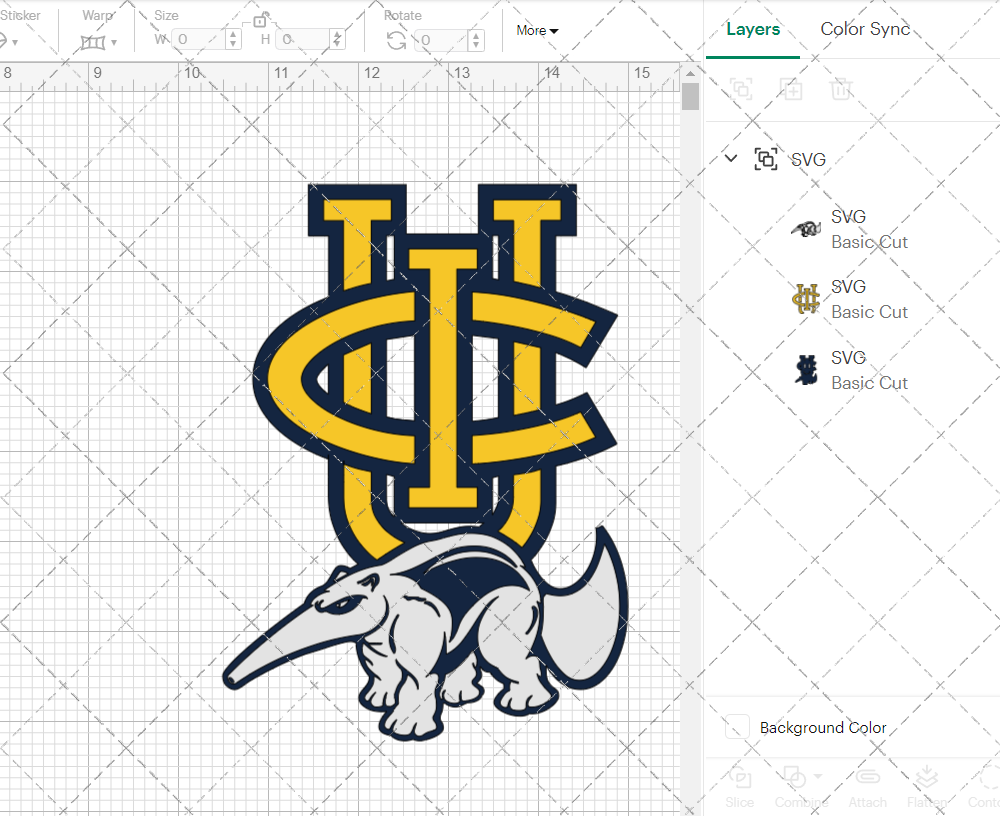Viewport: 1000px width, 816px height.
Task: Click the Height size input field
Action: [304, 40]
